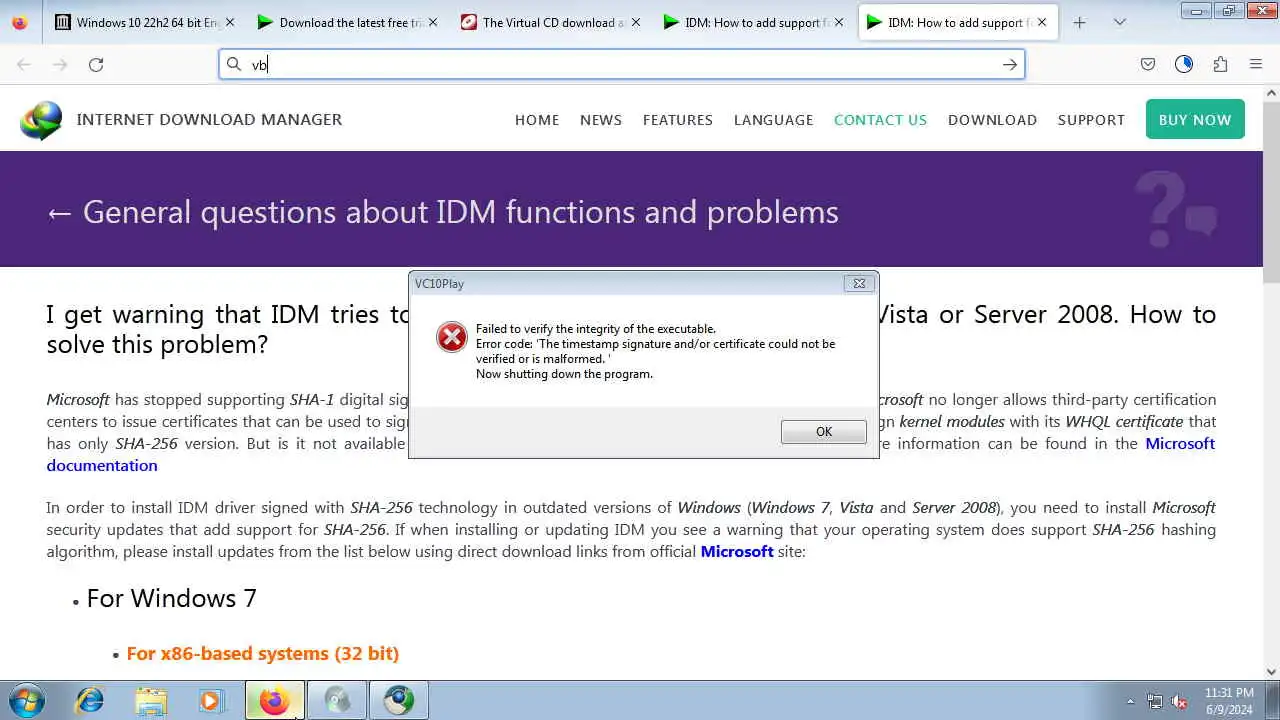
Task: Open the DOWNLOAD page in the navigation
Action: click(x=992, y=120)
